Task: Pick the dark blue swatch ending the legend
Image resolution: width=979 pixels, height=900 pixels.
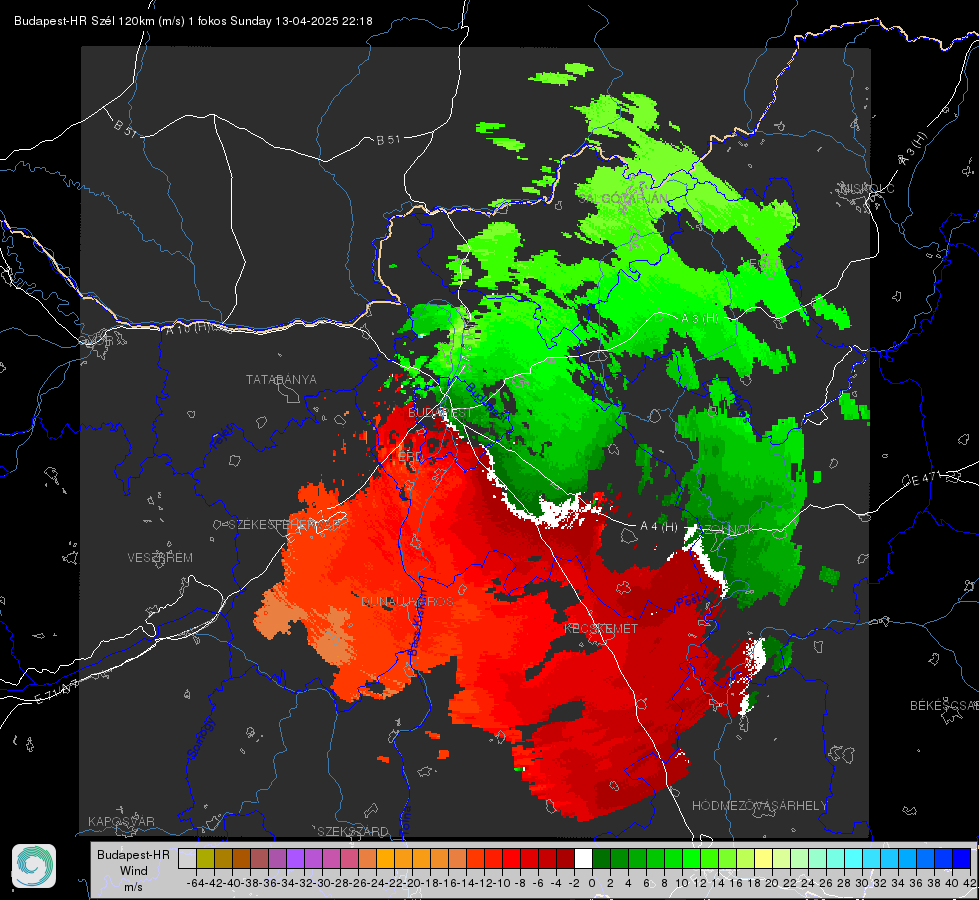Action: 962,858
